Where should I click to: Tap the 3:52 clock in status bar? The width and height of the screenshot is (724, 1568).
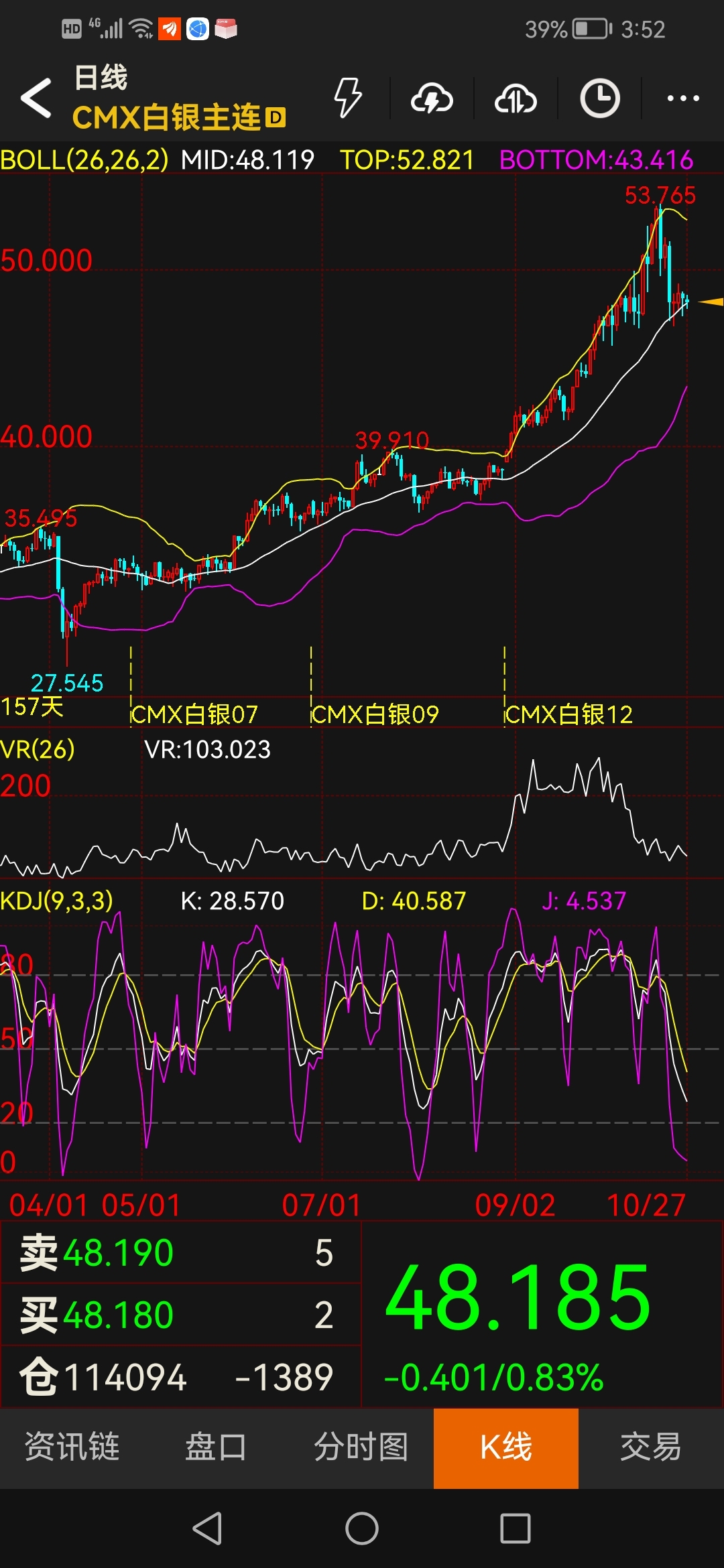643,29
